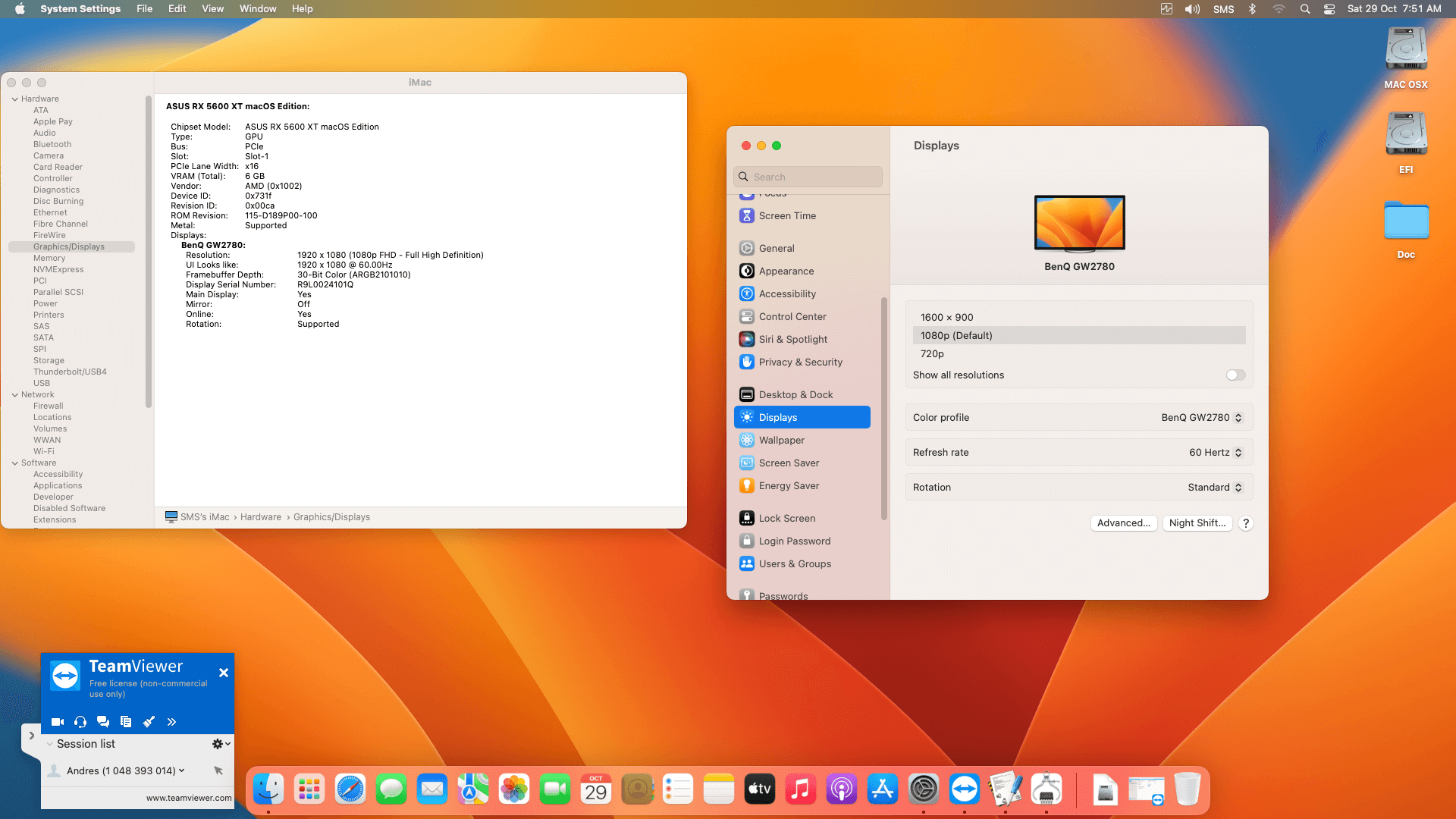Open Energy Saver settings pane
This screenshot has height=819, width=1456.
[802, 486]
